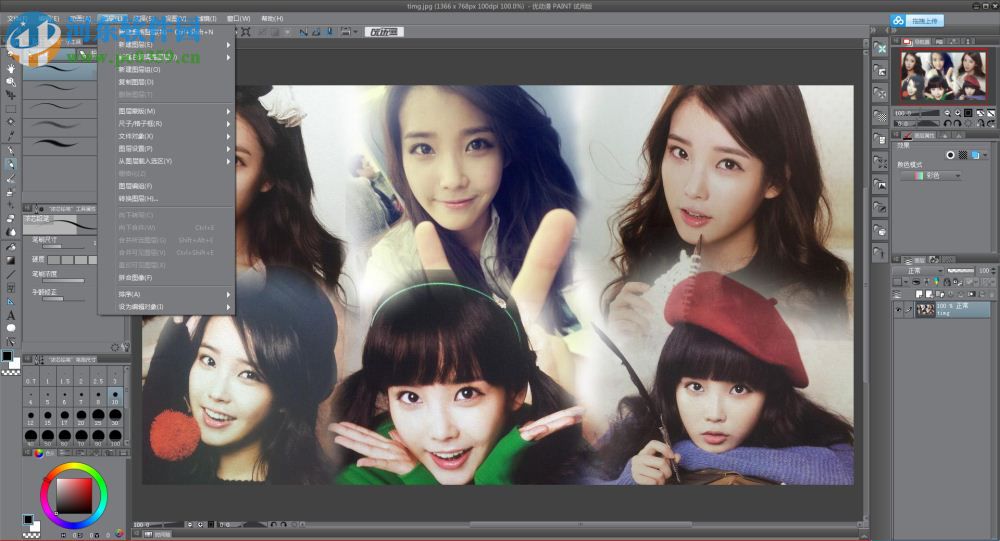Viewport: 1000px width, 541px height.
Task: Click the canvas zoom out icon in bottom bar
Action: [190, 524]
